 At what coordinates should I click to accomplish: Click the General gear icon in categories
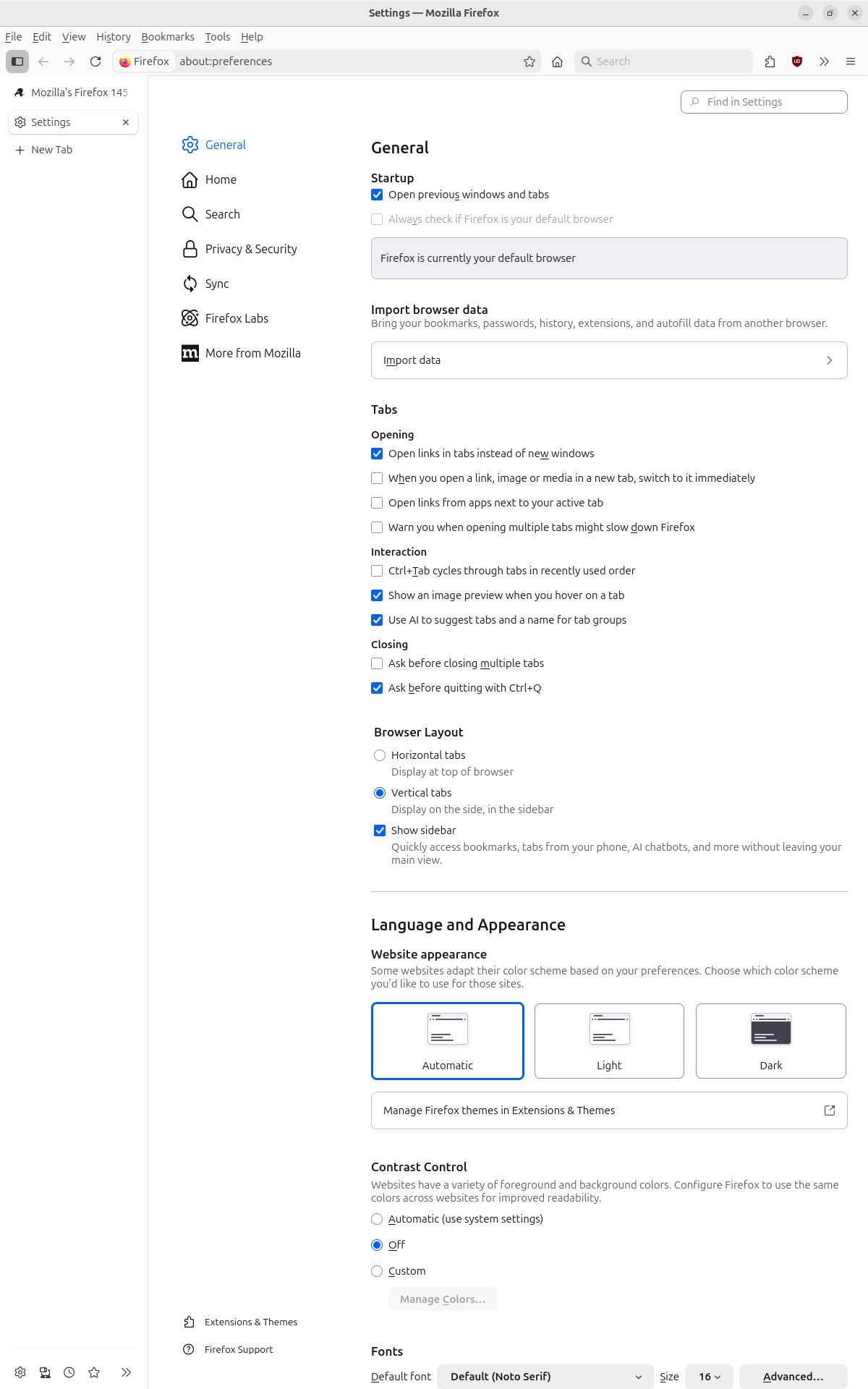click(x=190, y=145)
